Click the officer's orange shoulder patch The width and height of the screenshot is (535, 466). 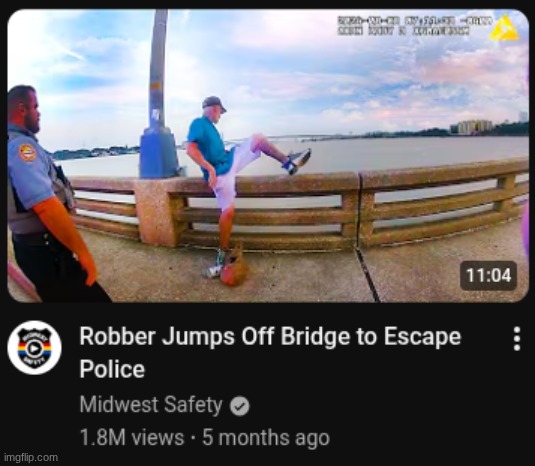[27, 152]
